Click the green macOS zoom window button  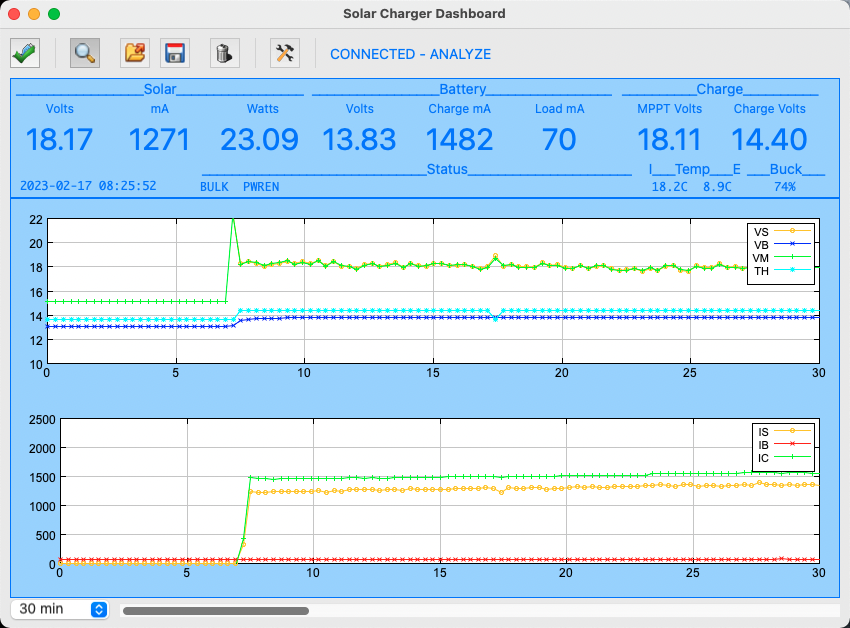54,14
